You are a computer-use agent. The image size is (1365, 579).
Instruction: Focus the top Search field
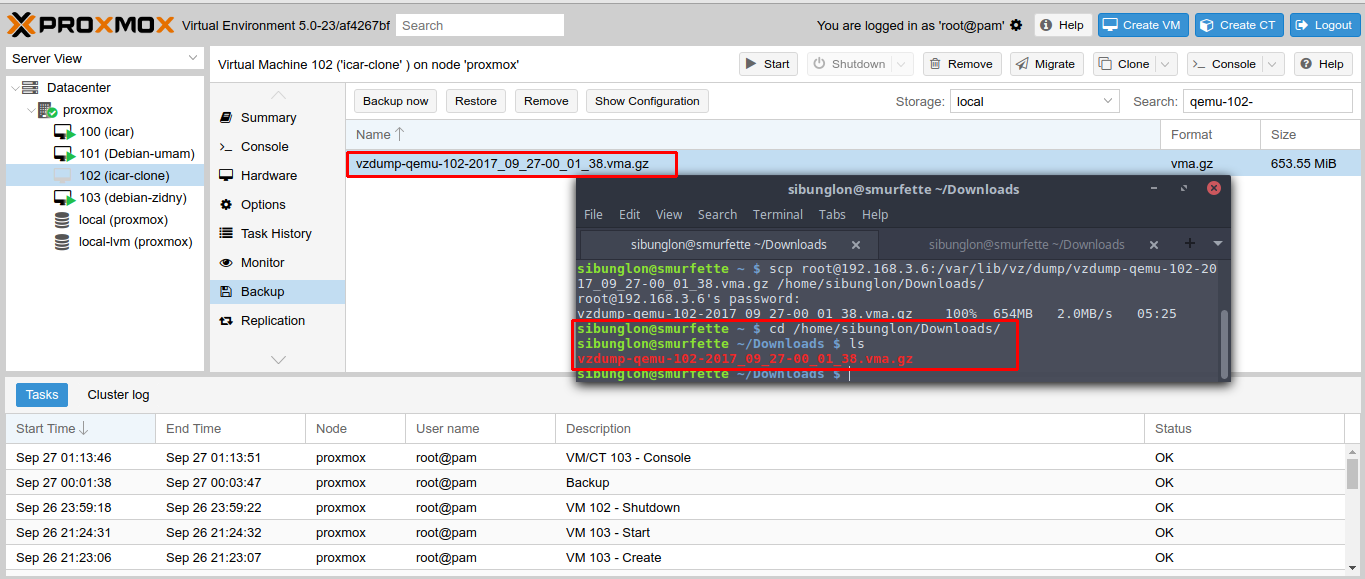pyautogui.click(x=479, y=25)
